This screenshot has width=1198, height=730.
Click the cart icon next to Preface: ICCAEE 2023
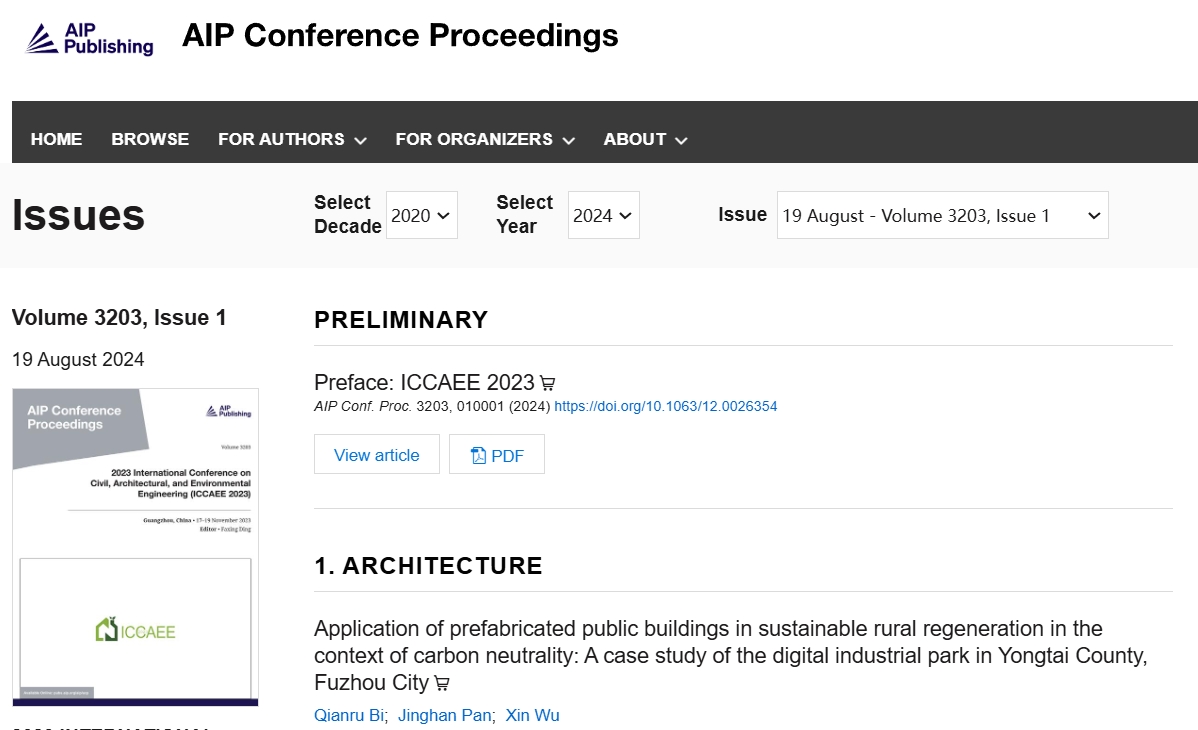tap(547, 383)
